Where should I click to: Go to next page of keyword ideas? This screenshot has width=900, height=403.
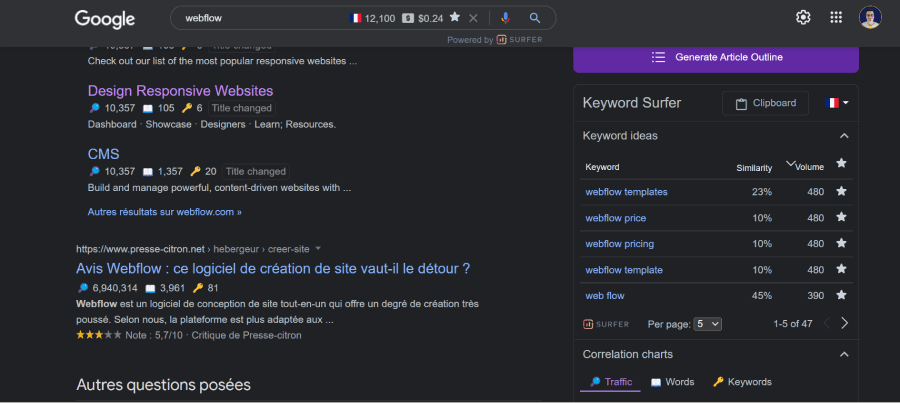pos(844,323)
